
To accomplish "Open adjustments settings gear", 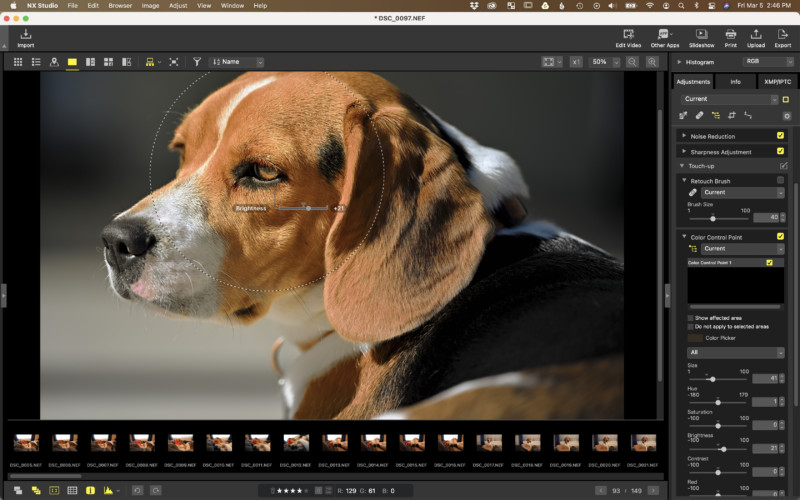I will 787,116.
